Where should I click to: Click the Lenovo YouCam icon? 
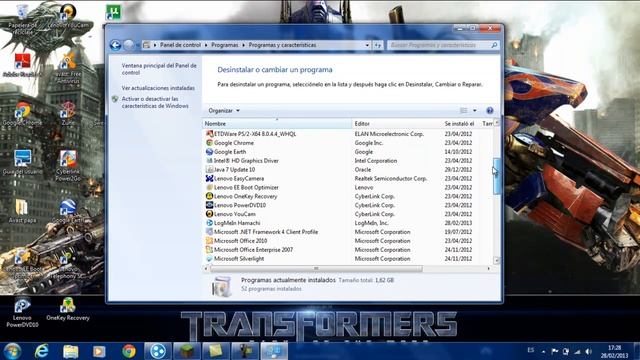click(x=209, y=214)
